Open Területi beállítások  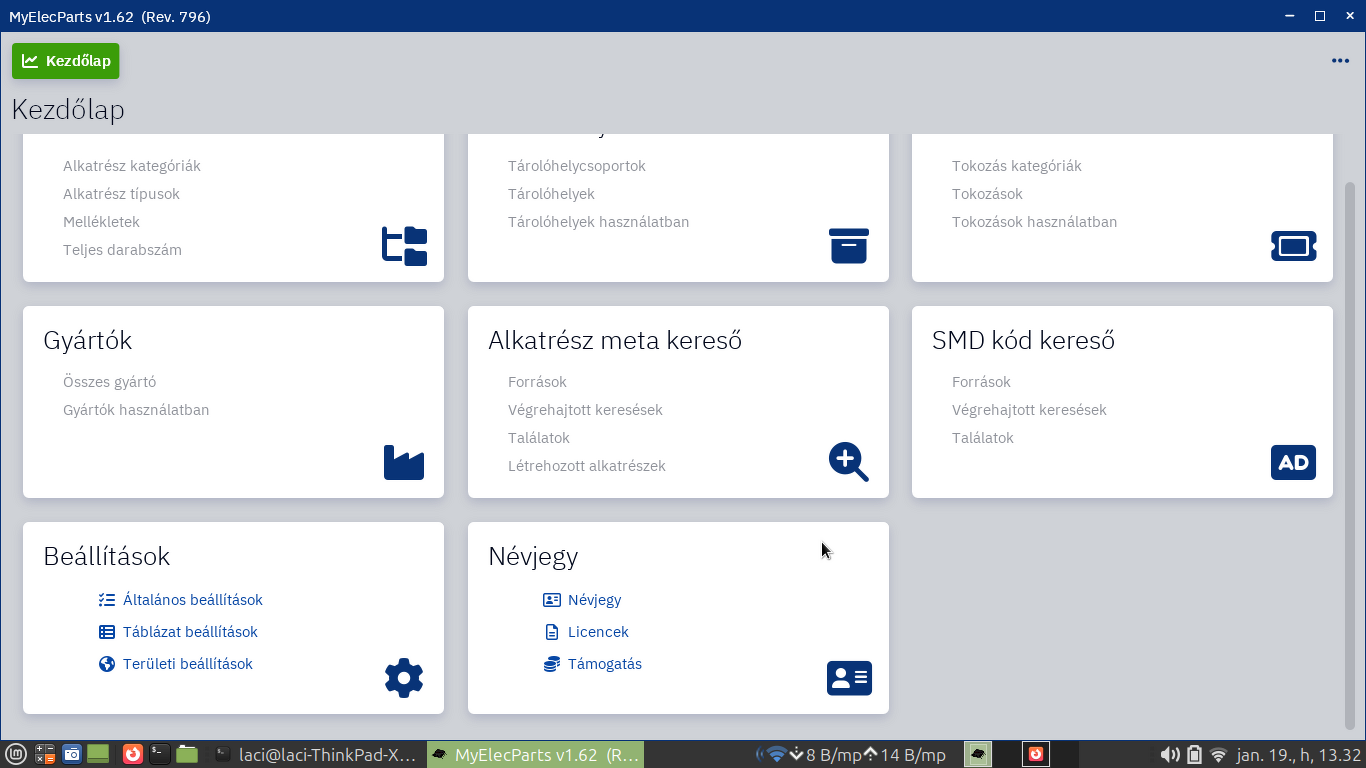click(x=188, y=664)
